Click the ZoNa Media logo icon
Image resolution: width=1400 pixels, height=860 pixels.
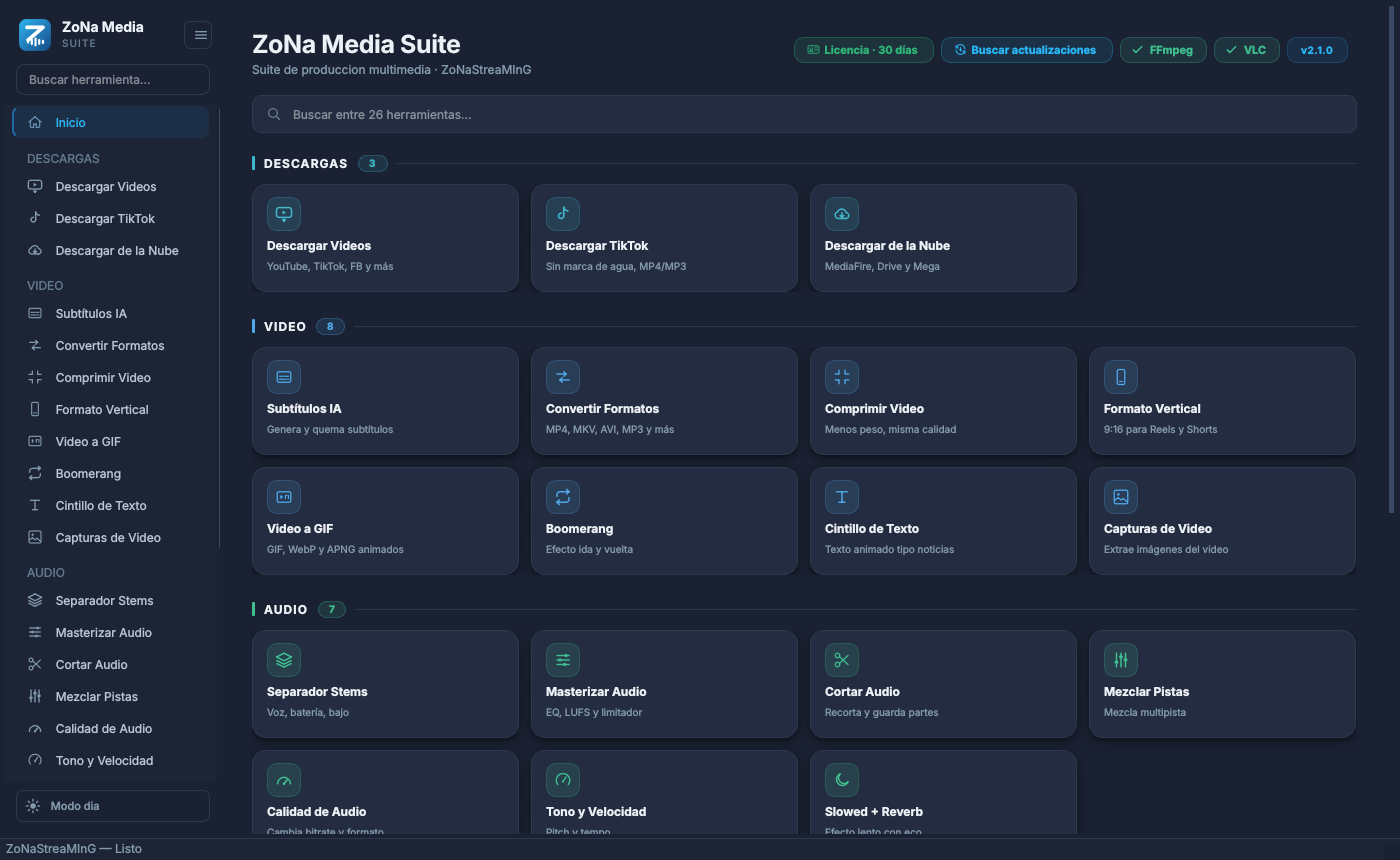pyautogui.click(x=35, y=35)
